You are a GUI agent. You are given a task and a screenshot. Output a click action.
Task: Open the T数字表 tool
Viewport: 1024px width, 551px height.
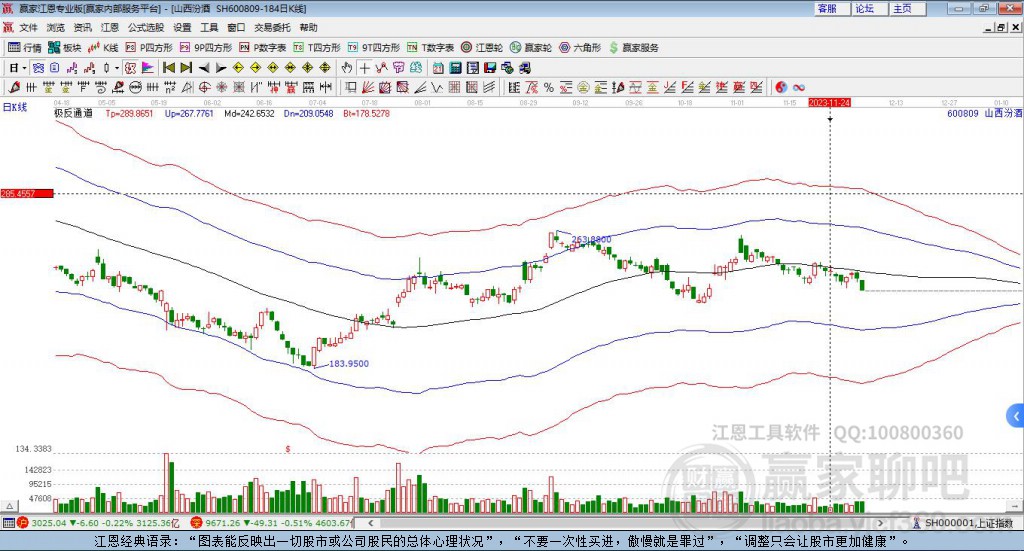[430, 48]
